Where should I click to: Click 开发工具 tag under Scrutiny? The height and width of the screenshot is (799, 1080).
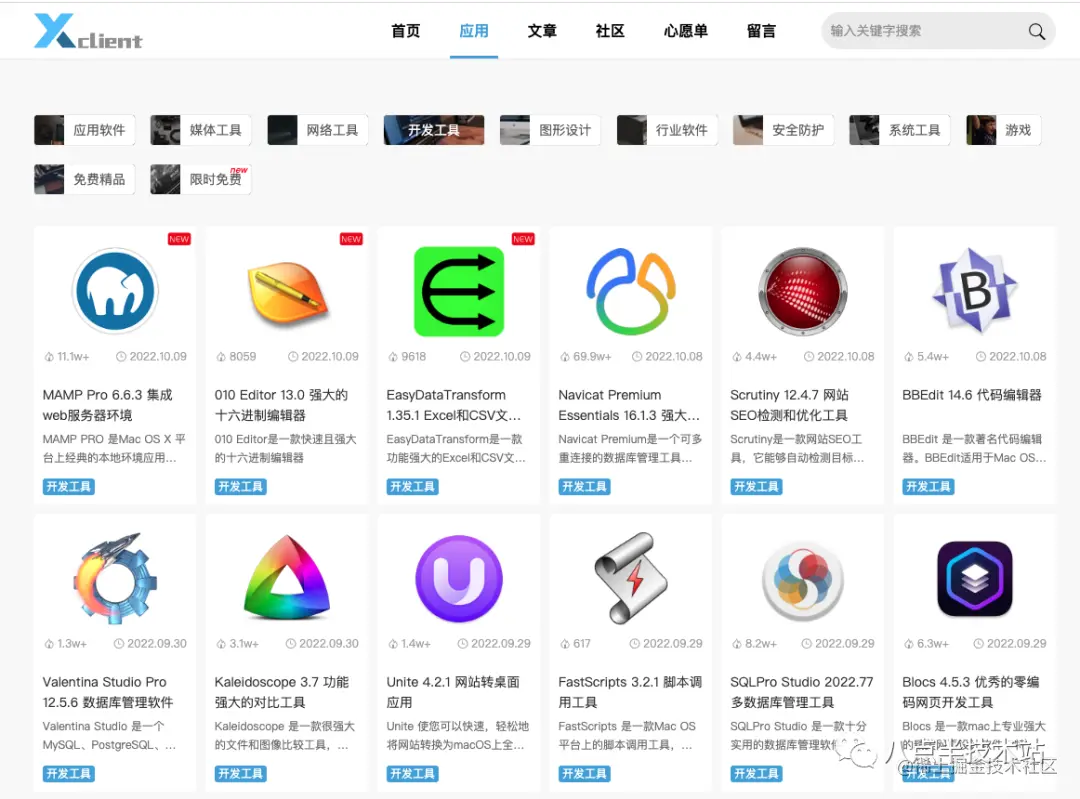(x=756, y=486)
